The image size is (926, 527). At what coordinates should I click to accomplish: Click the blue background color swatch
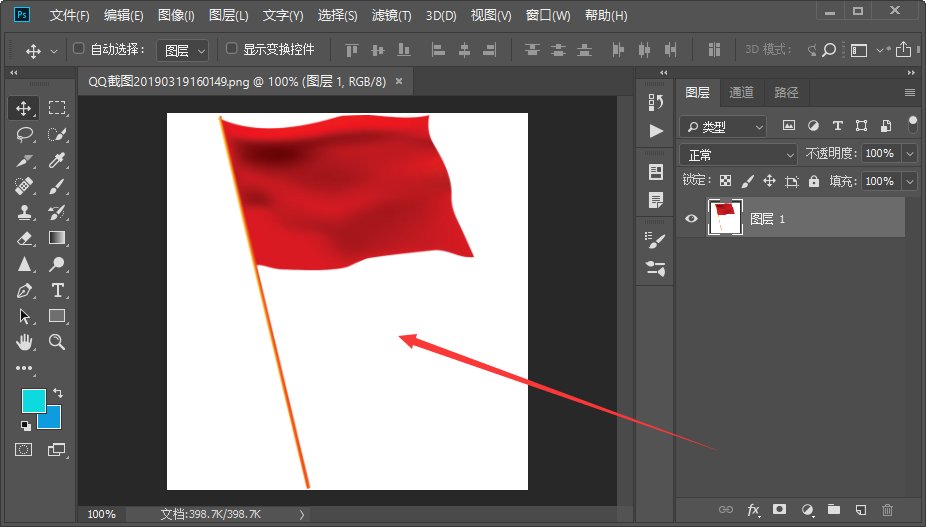pos(53,421)
